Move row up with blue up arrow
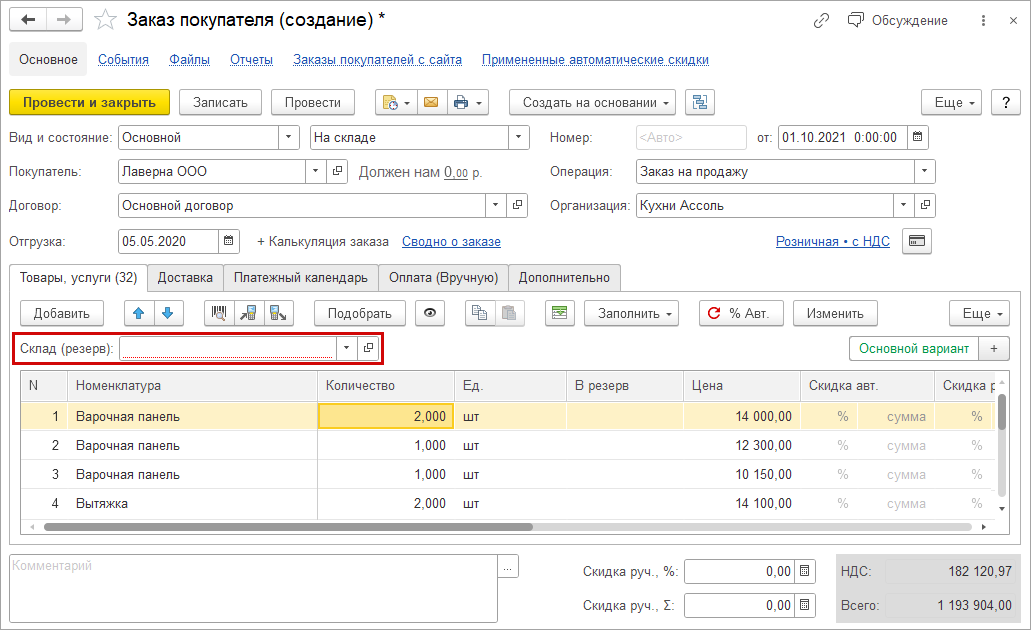Image resolution: width=1031 pixels, height=630 pixels. (x=139, y=313)
